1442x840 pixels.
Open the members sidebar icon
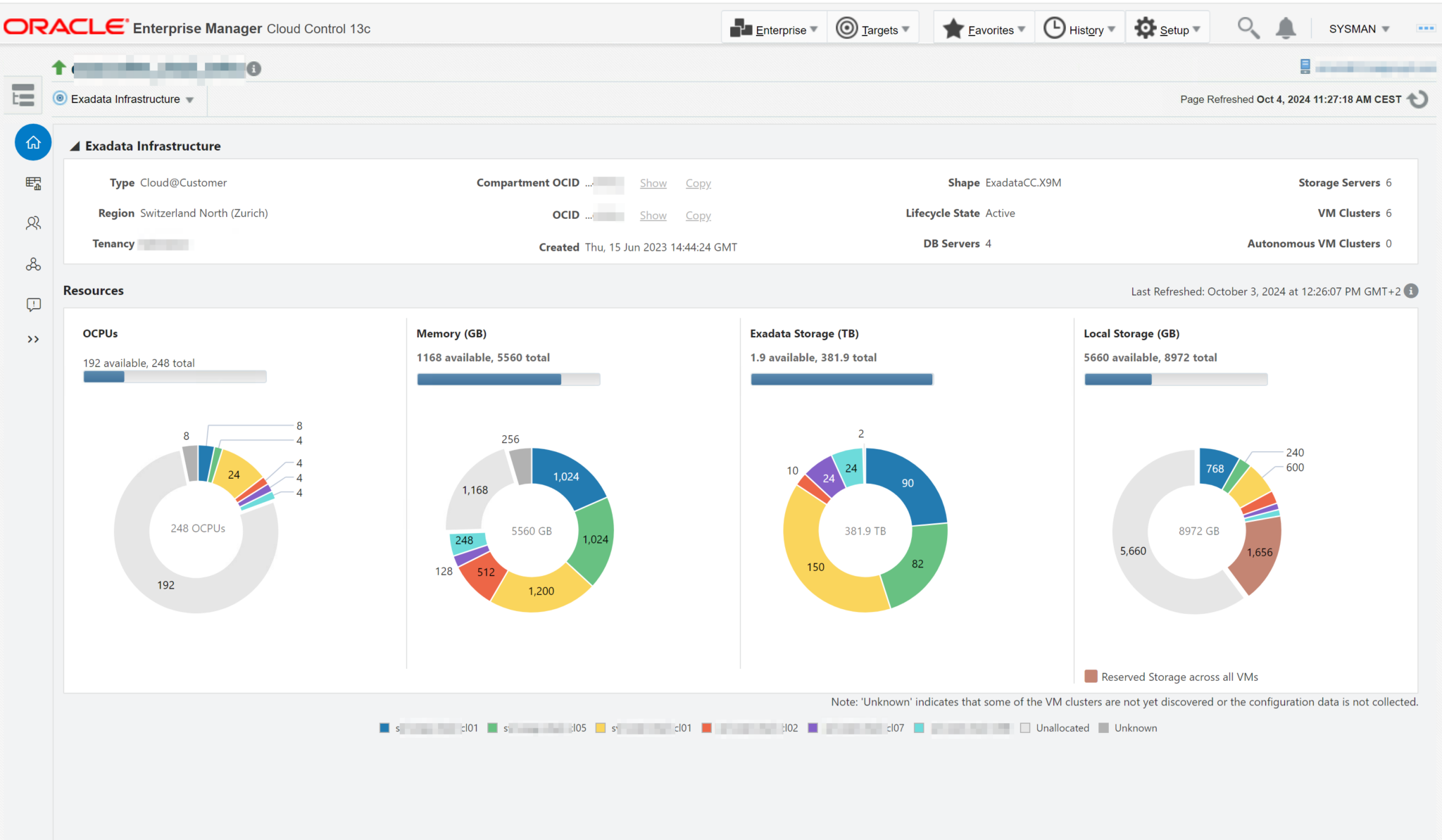point(33,223)
